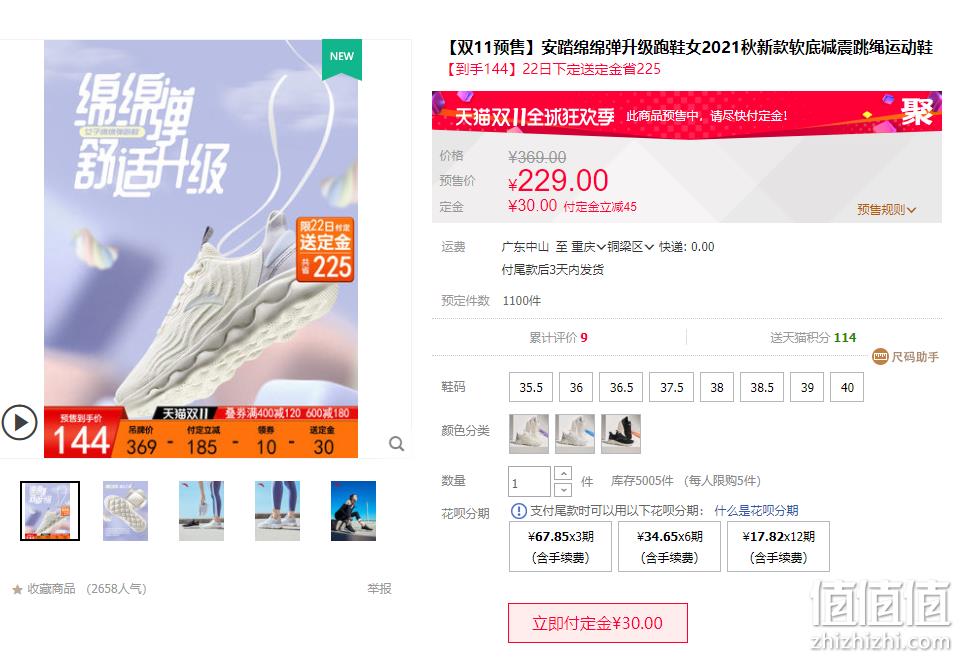
Task: Click the star icon to favorite product
Action: click(x=17, y=589)
